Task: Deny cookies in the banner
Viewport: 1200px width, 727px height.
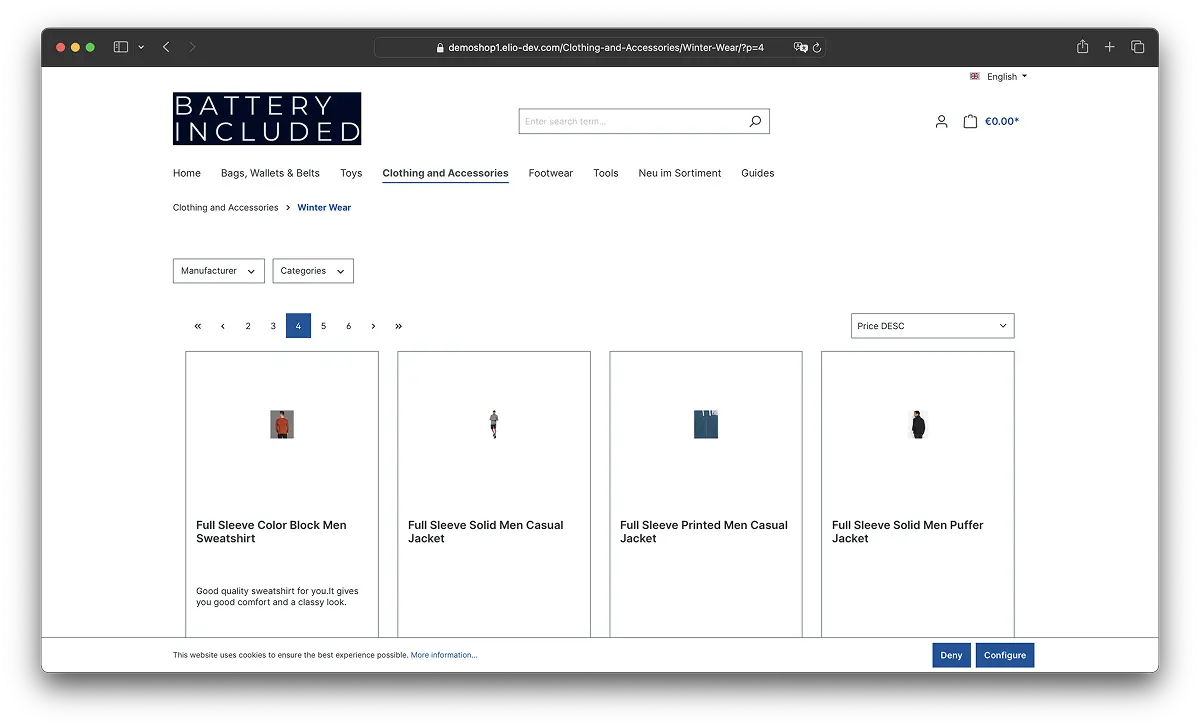Action: [x=950, y=655]
